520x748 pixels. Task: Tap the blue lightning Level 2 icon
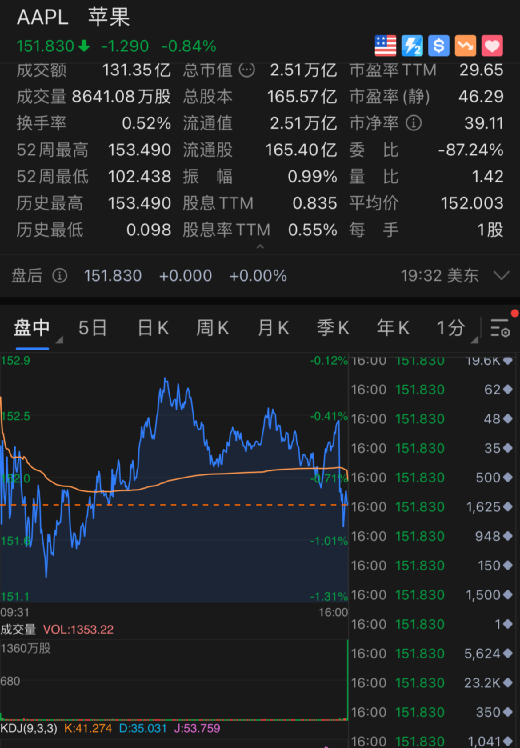coord(412,46)
